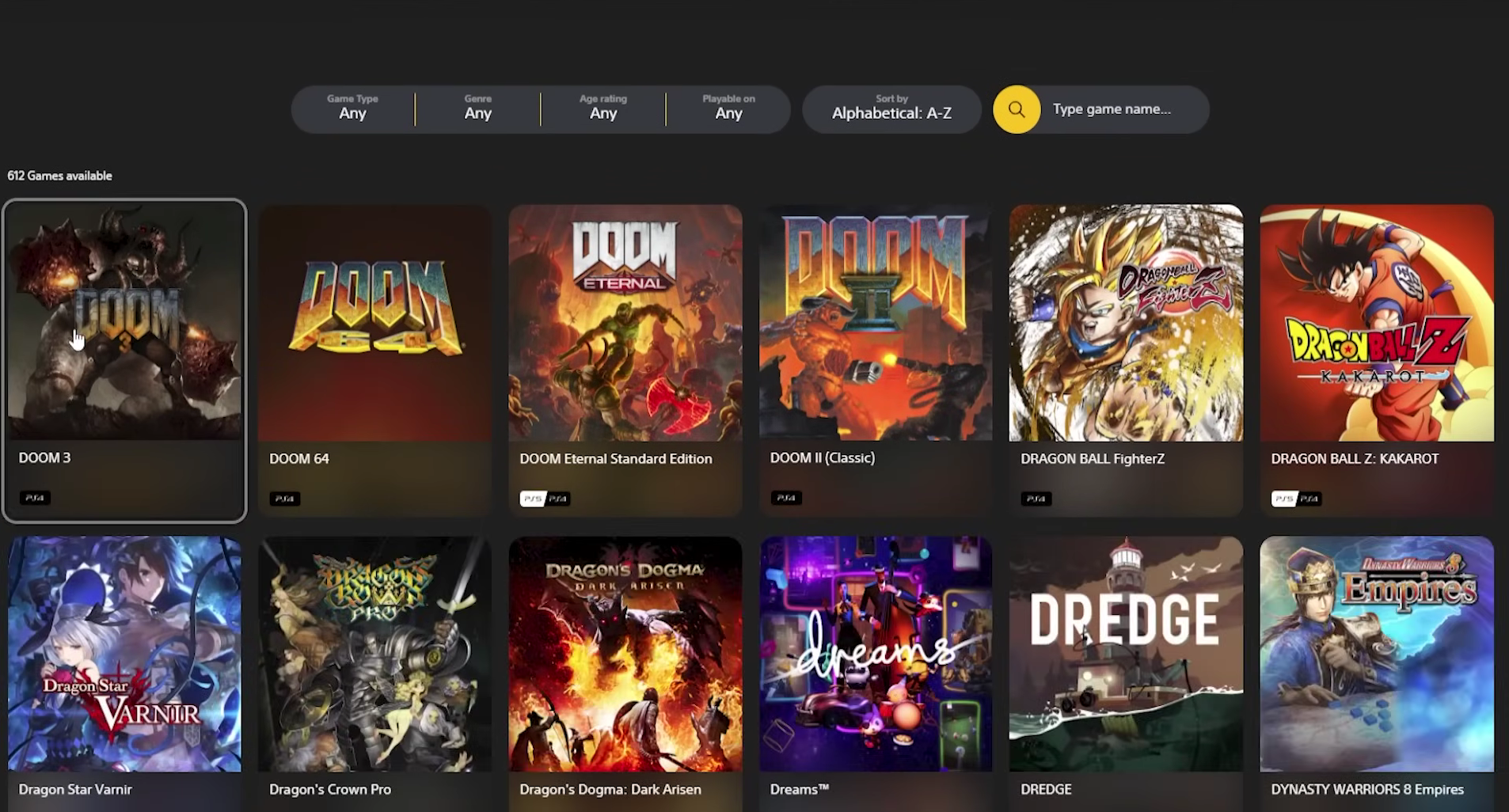Click the "DREDGE" title text

[x=1046, y=789]
